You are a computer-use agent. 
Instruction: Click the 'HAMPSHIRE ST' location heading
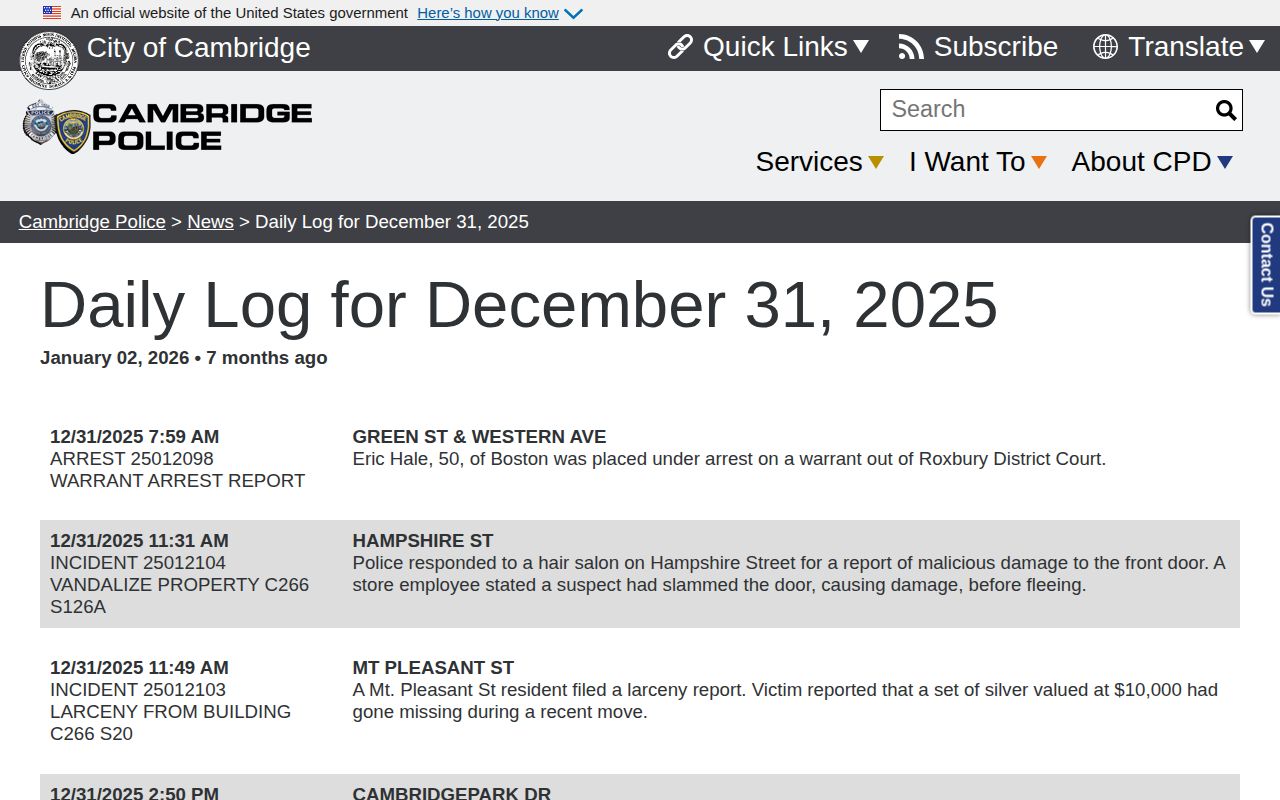point(423,541)
